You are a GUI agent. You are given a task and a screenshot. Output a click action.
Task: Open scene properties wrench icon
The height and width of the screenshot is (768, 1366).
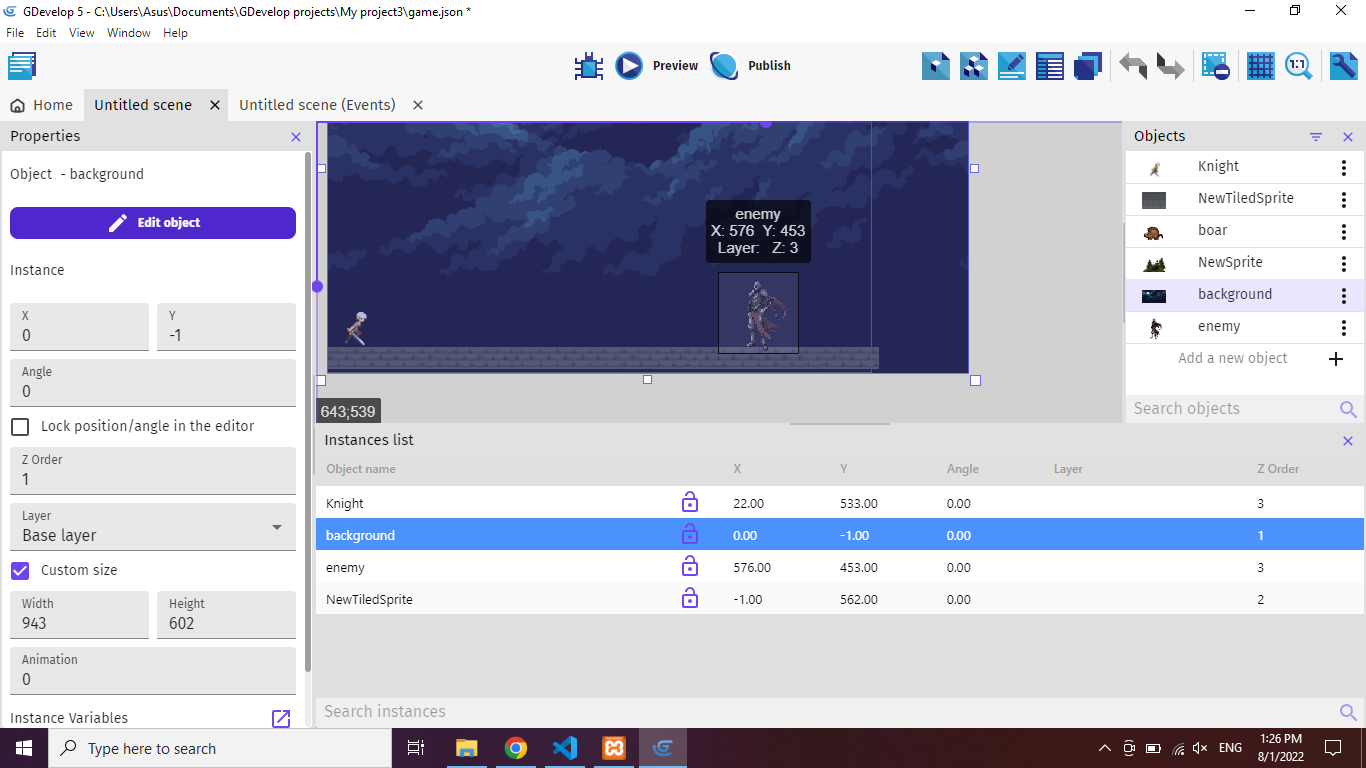click(x=1344, y=66)
